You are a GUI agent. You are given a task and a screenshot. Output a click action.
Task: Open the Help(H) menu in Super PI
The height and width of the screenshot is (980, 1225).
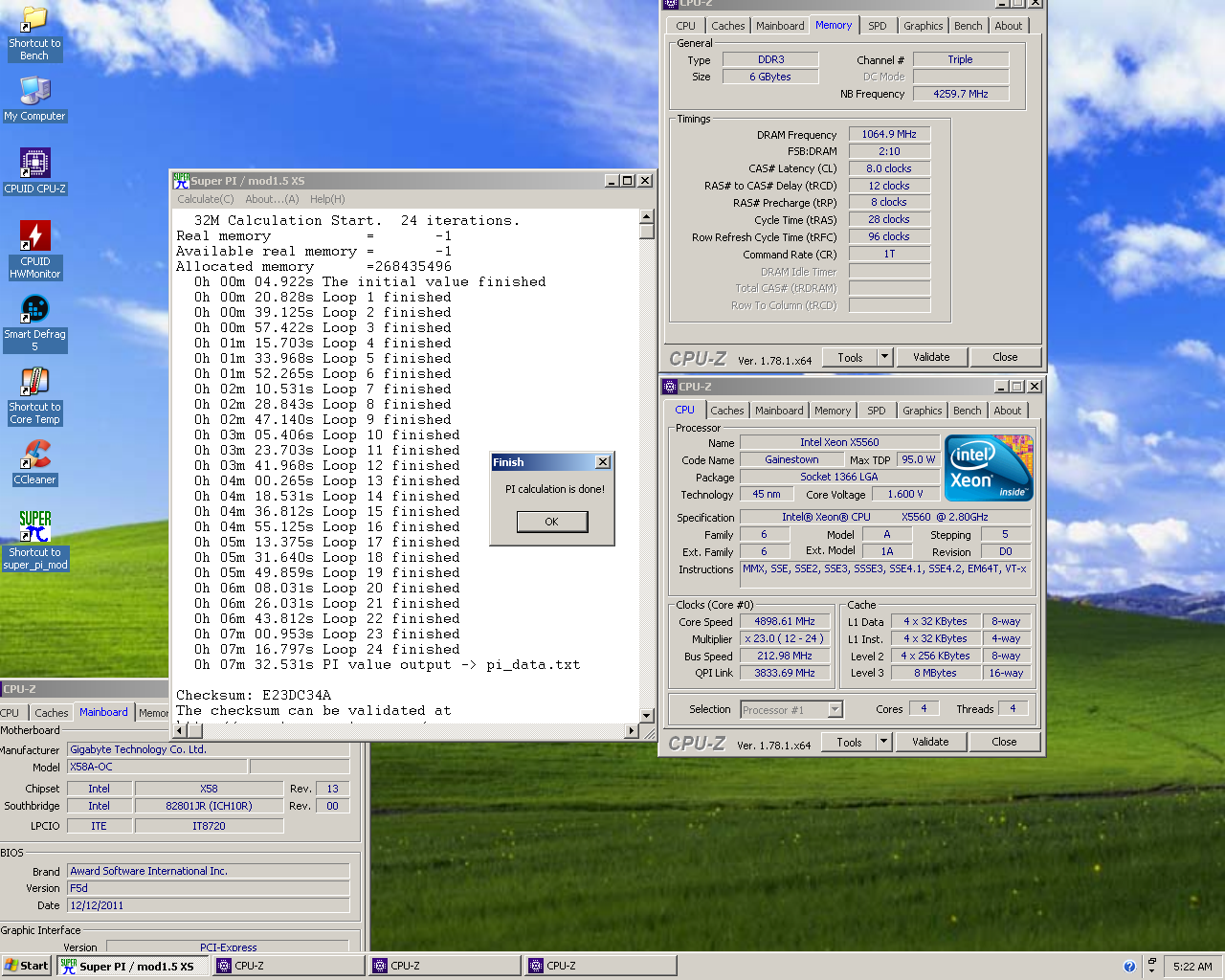[x=327, y=199]
